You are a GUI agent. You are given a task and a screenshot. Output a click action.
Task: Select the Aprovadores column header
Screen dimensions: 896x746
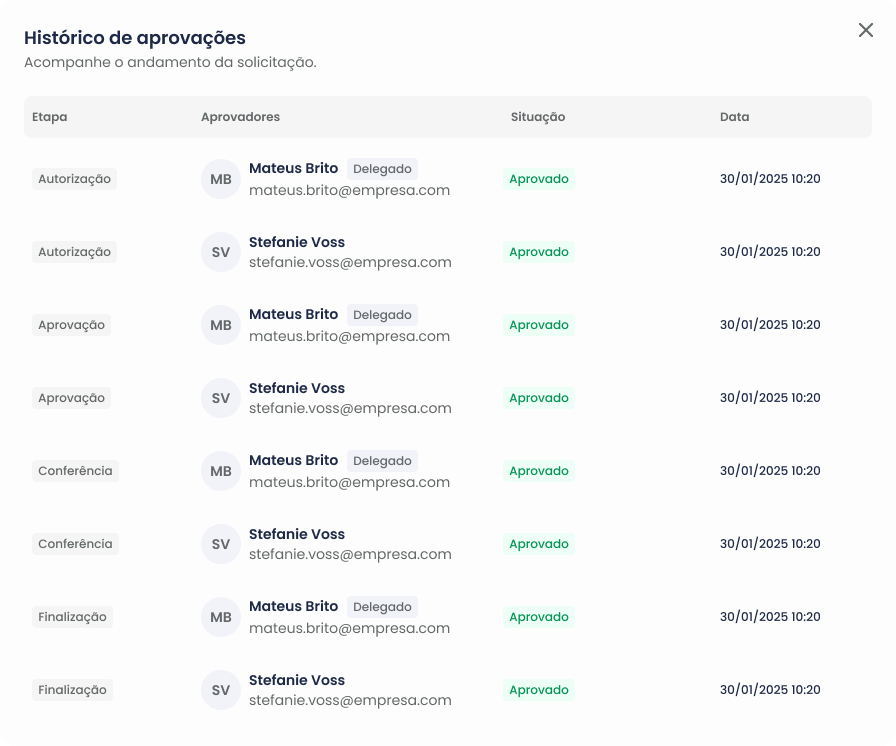point(241,117)
